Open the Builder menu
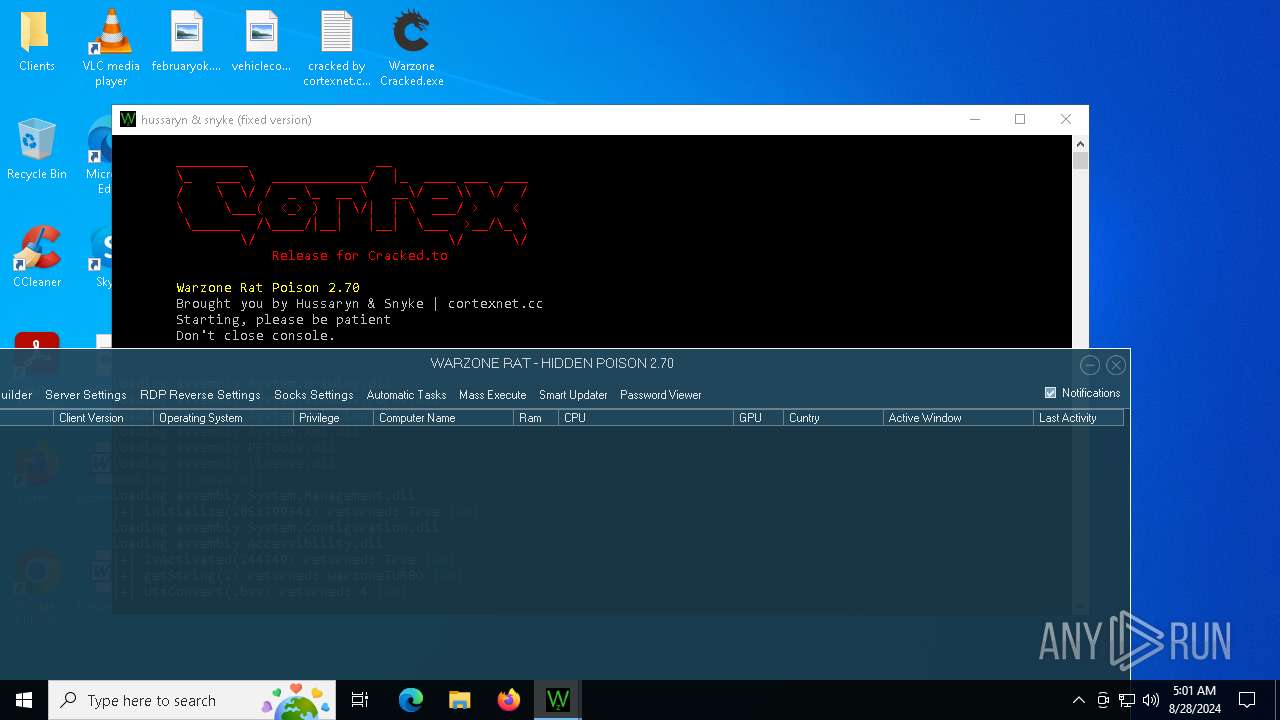The width and height of the screenshot is (1280, 720). [x=16, y=395]
